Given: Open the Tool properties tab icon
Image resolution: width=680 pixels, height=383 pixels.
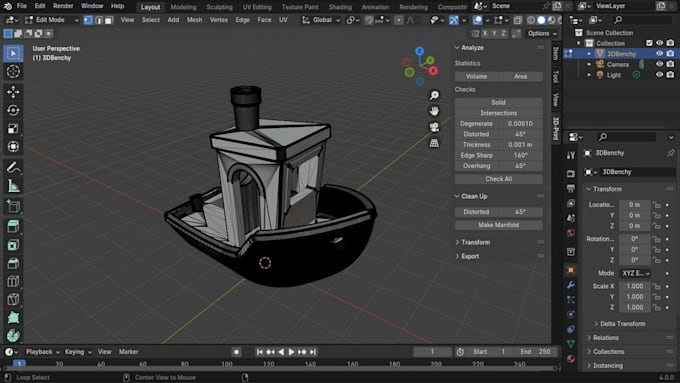Looking at the screenshot, I should [x=571, y=155].
